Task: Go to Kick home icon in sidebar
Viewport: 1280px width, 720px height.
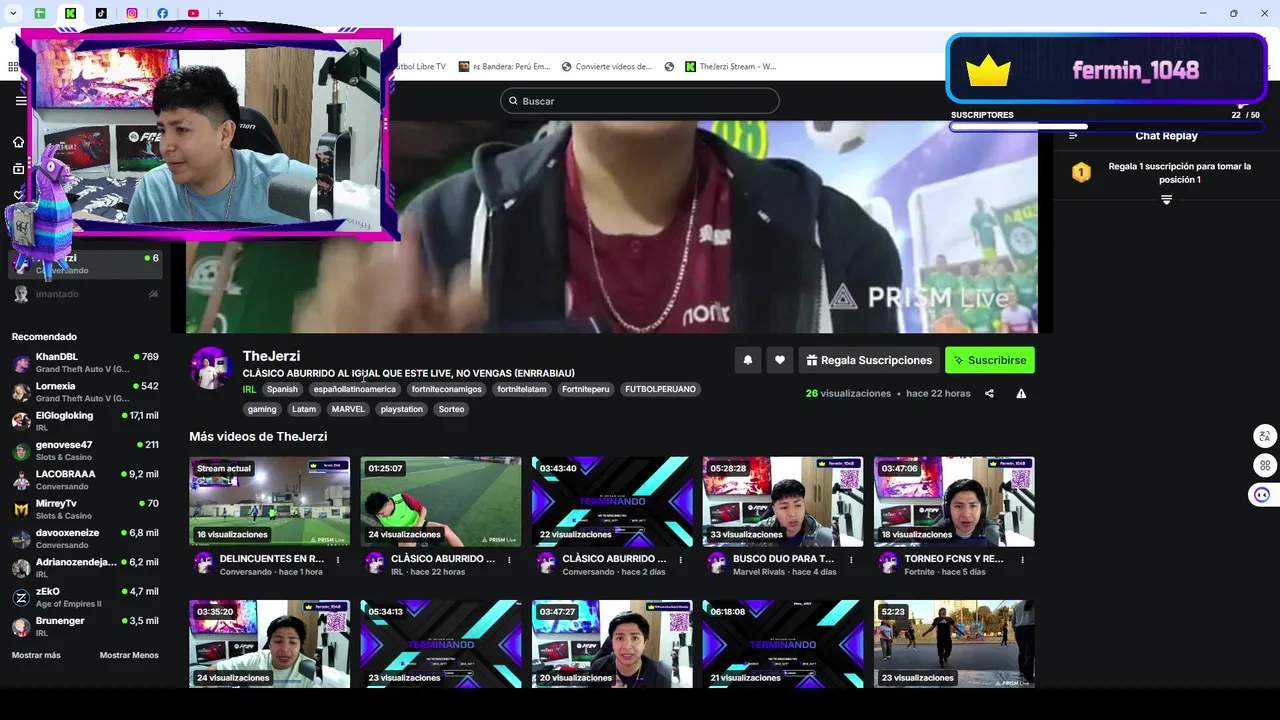Action: 18,142
